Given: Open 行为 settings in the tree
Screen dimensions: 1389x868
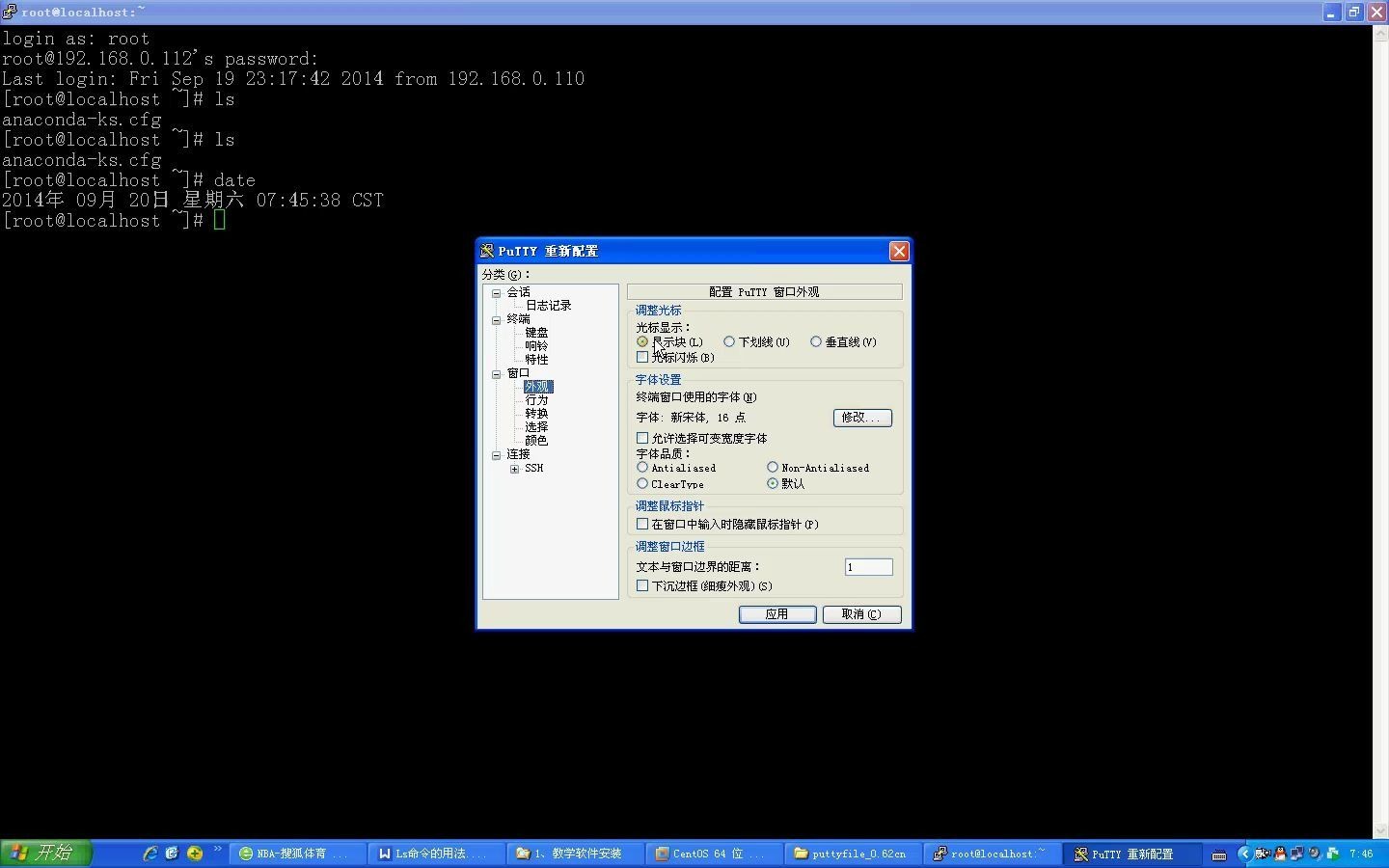Looking at the screenshot, I should tap(536, 400).
